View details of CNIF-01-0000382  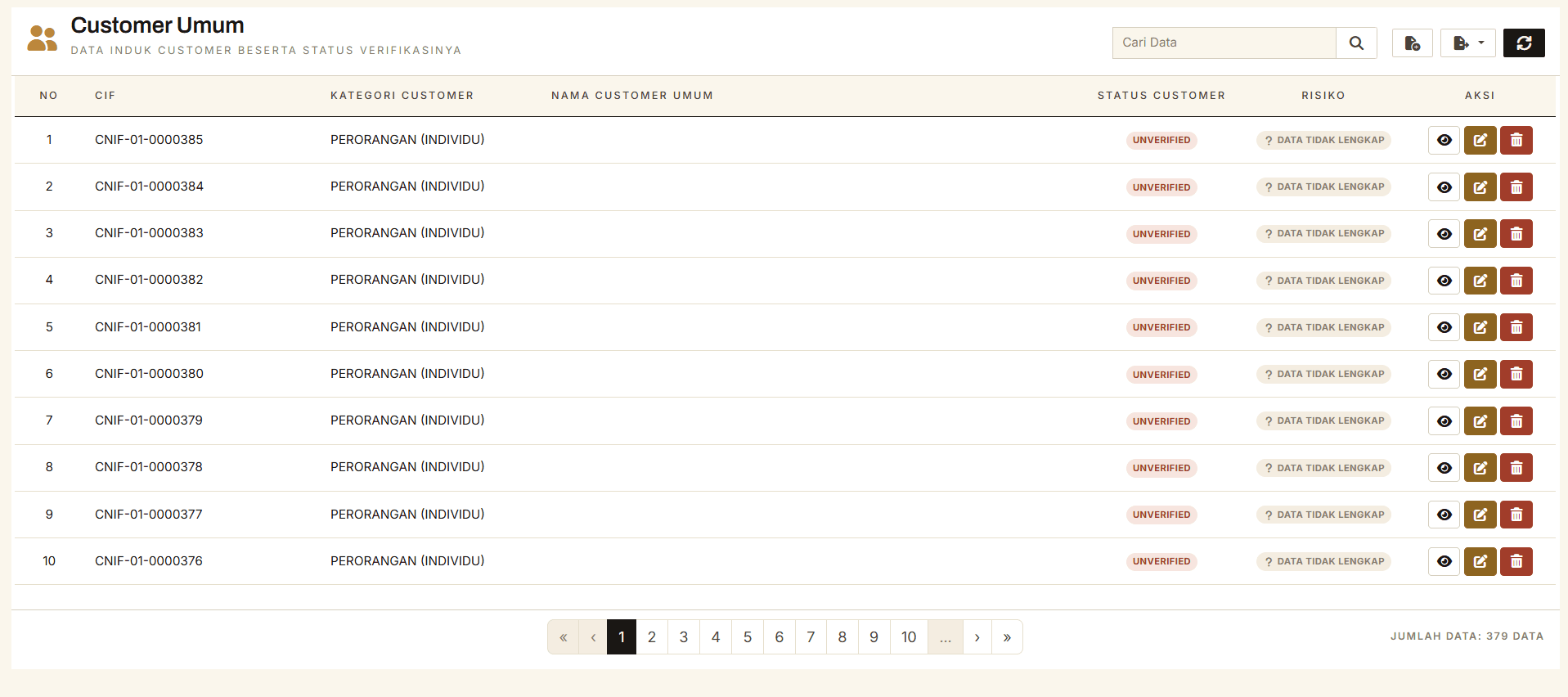coord(1444,281)
